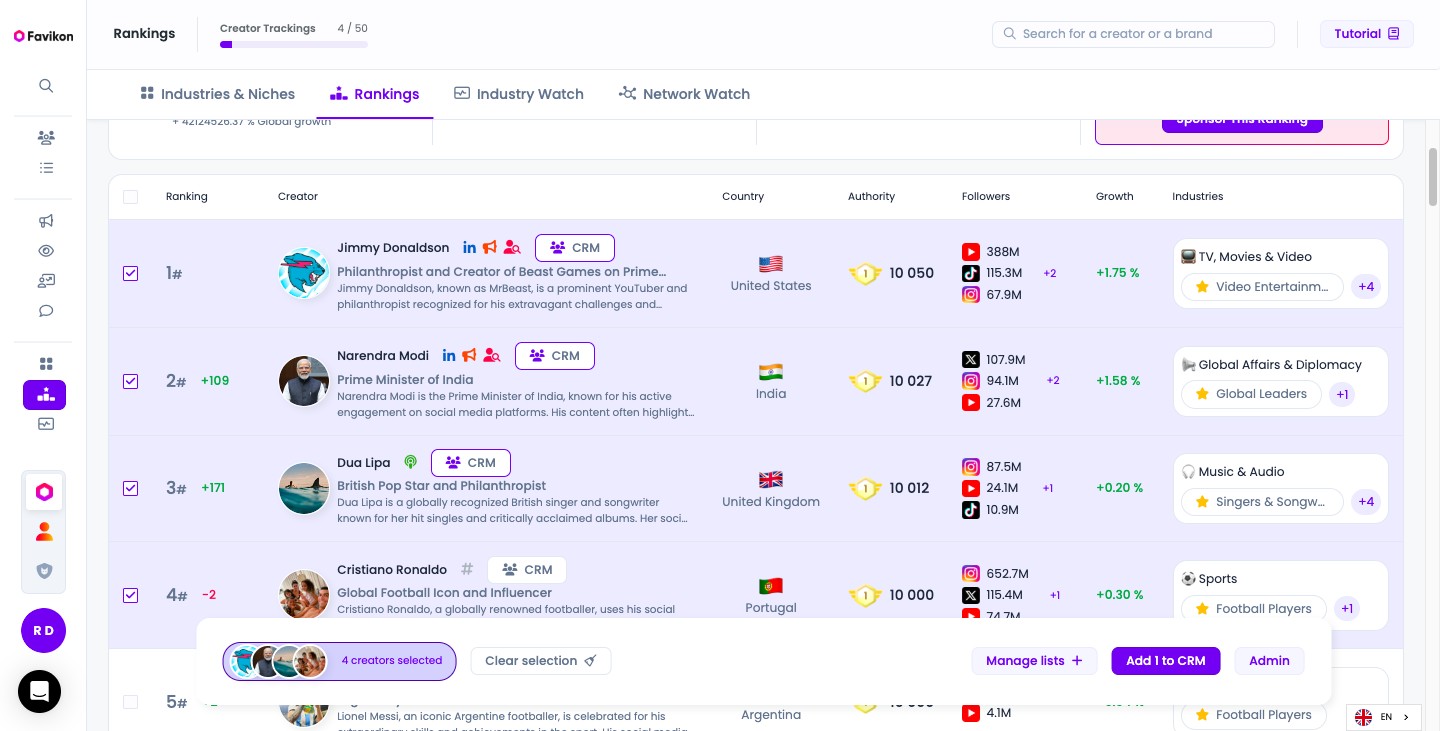Click the Creator Trackings progress bar

coord(294,44)
